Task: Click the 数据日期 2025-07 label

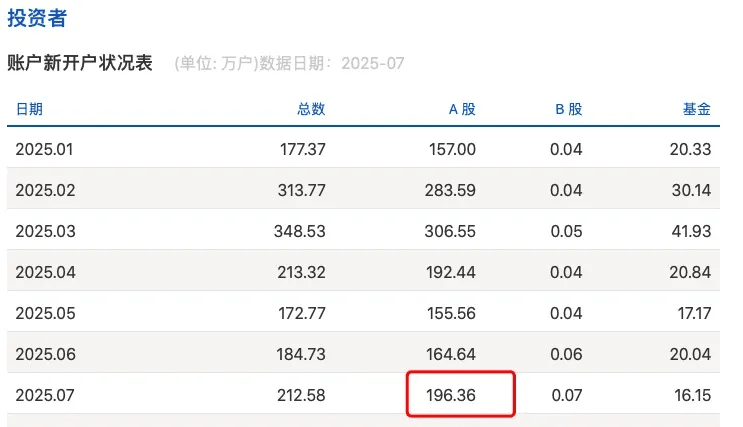Action: click(331, 64)
